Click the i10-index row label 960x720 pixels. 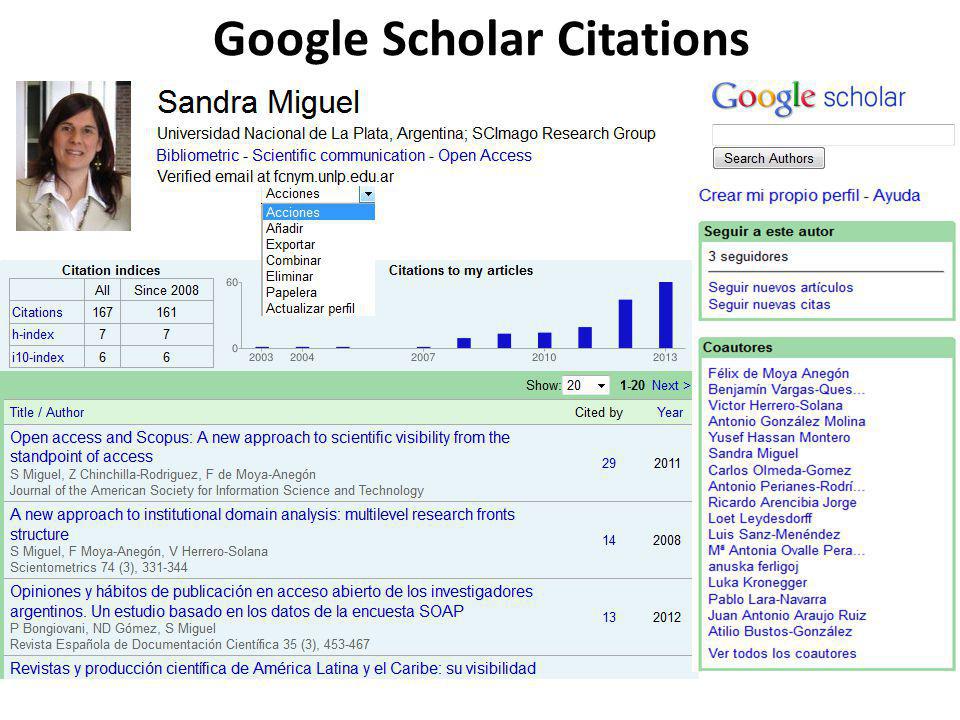pyautogui.click(x=37, y=357)
